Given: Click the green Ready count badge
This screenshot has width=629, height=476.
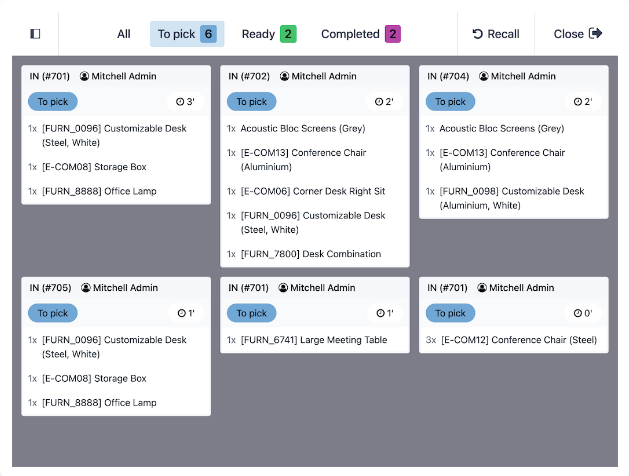Looking at the screenshot, I should [288, 34].
